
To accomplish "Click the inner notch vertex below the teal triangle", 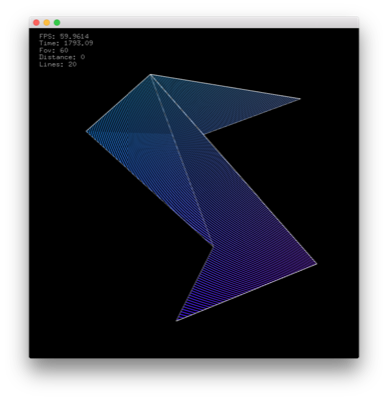I will click(x=204, y=134).
